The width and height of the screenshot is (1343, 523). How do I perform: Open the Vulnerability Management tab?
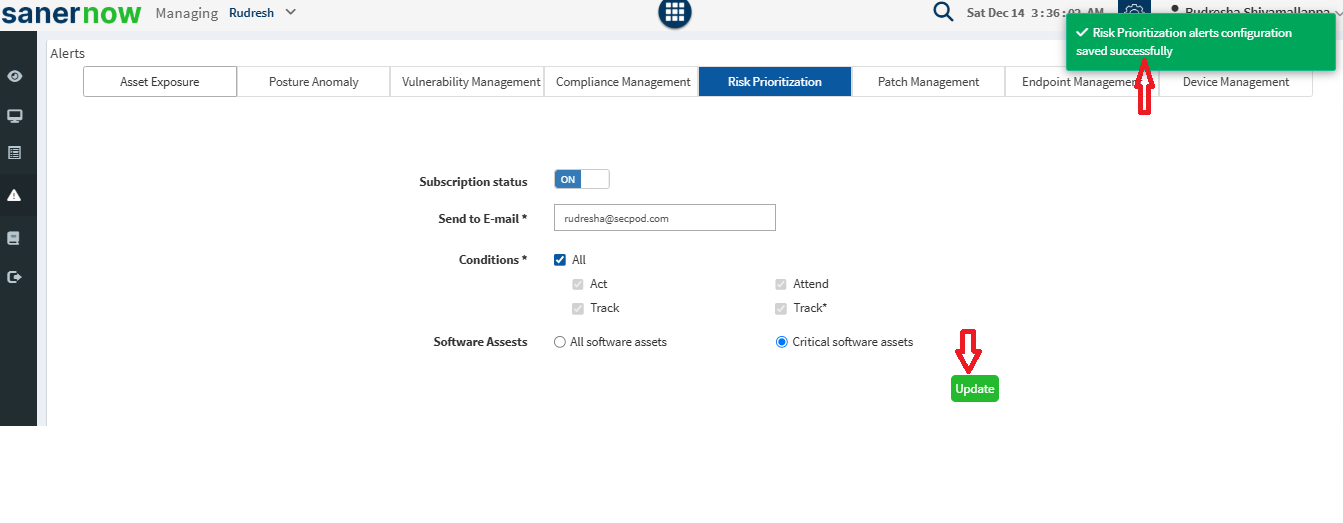(x=471, y=82)
